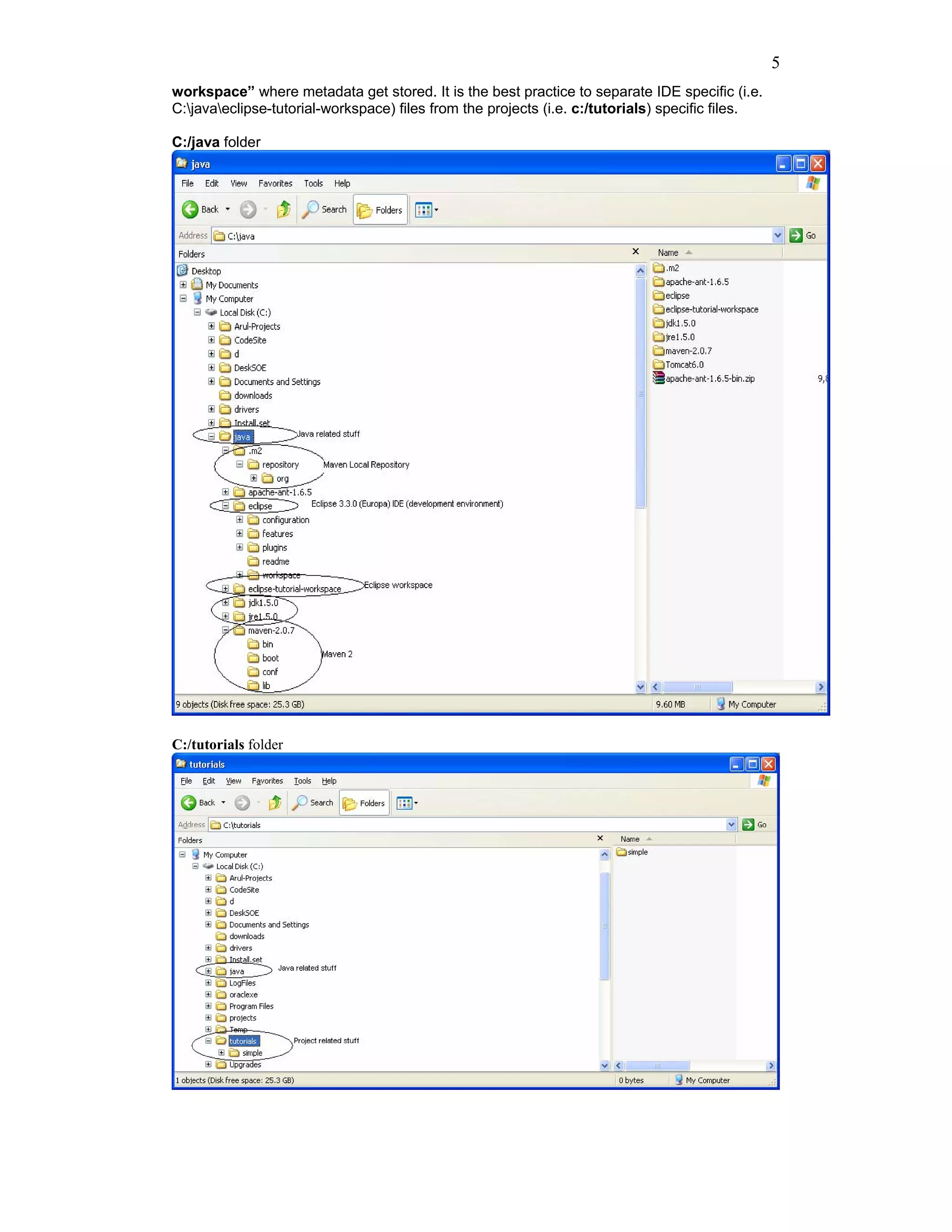Click Go button in tutorials window
The width and height of the screenshot is (952, 1232).
[x=755, y=825]
